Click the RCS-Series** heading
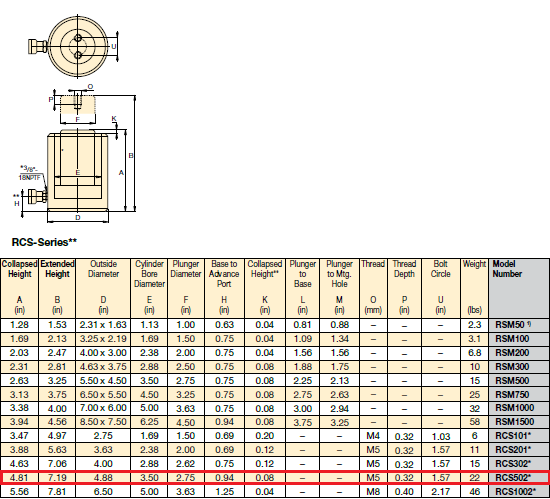The width and height of the screenshot is (550, 499). pyautogui.click(x=44, y=242)
